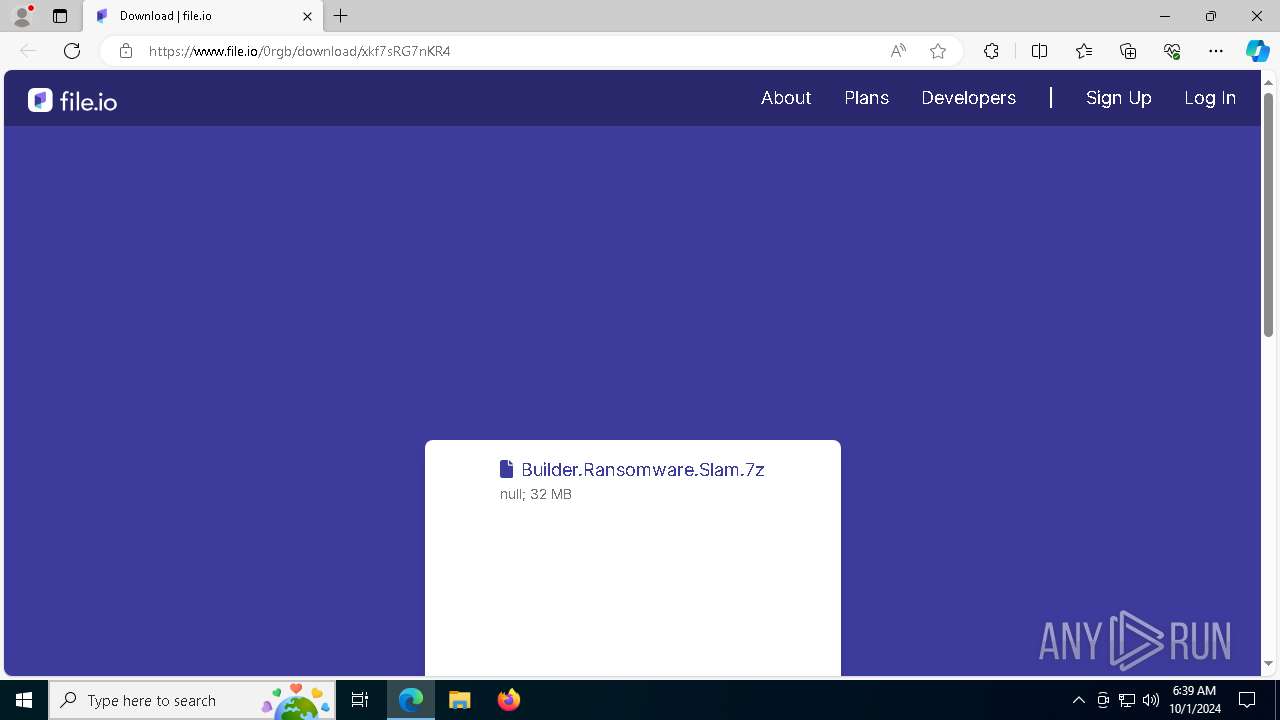Enable split screen view

[1039, 51]
